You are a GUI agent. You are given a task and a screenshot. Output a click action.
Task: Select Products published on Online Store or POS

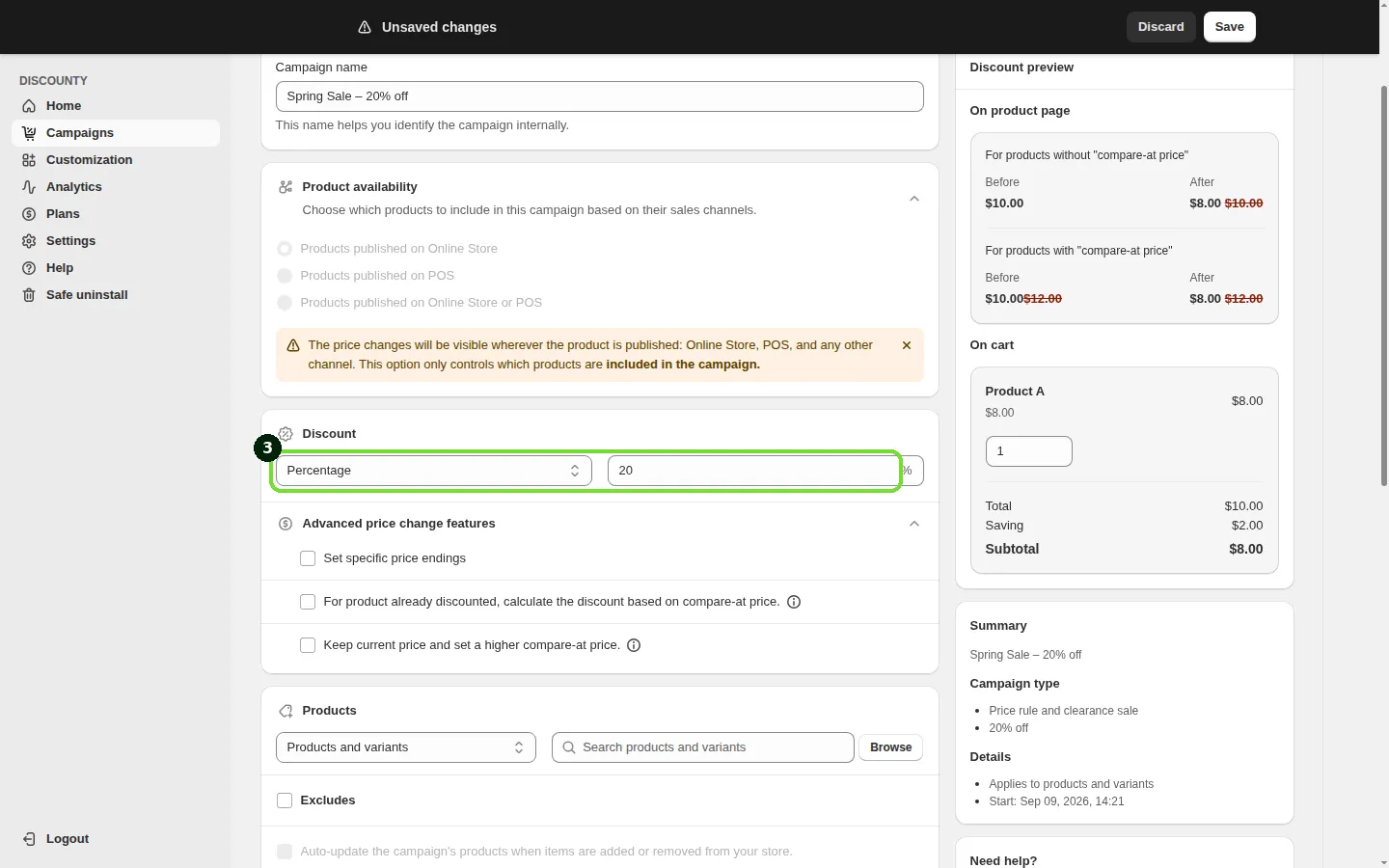(285, 303)
